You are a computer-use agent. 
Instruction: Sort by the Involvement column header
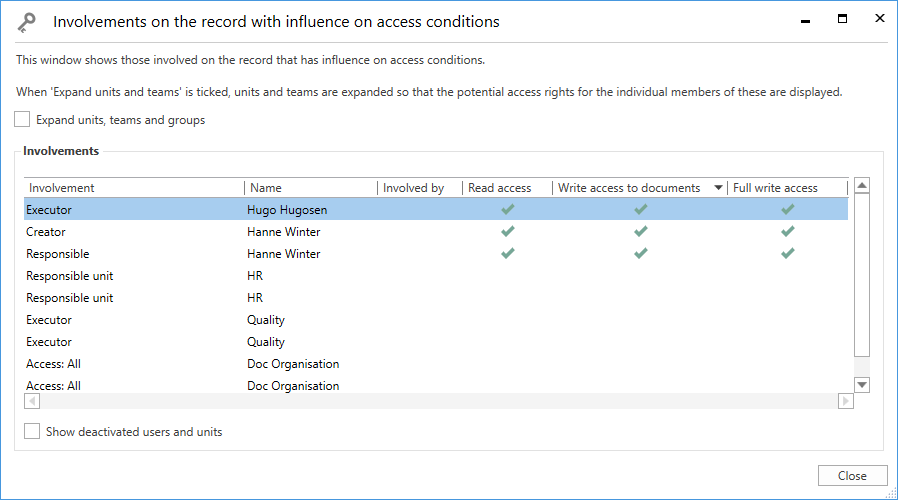pos(62,188)
